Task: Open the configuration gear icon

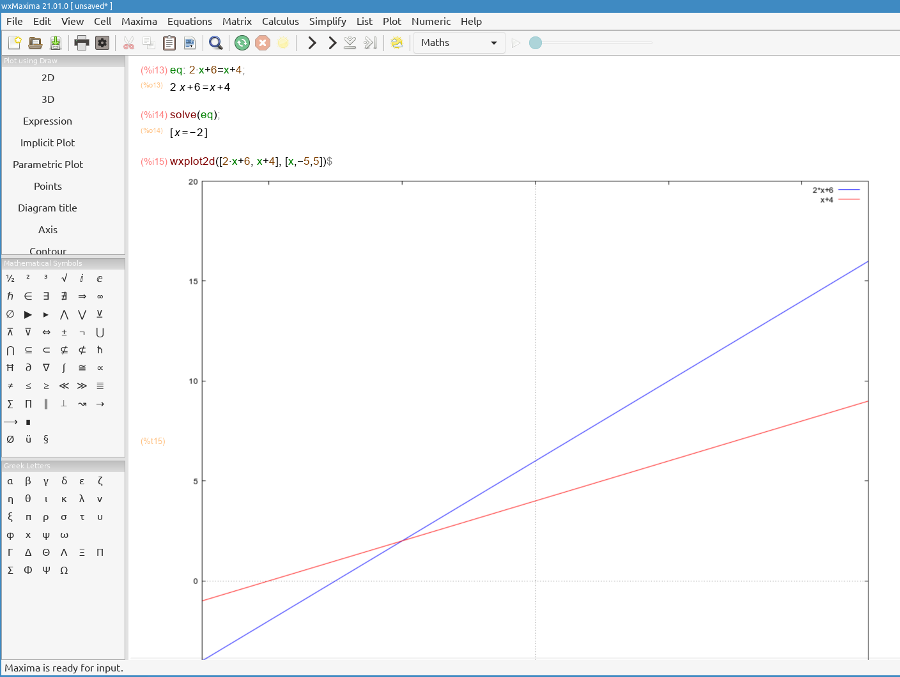Action: point(101,42)
